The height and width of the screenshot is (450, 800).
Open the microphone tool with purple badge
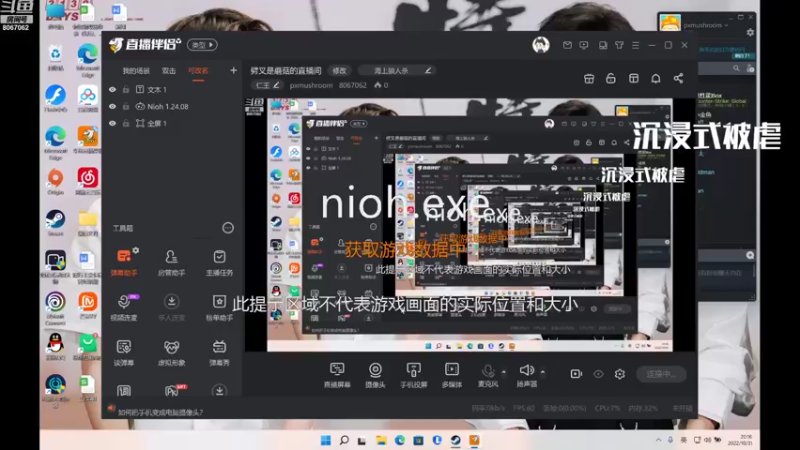(x=124, y=307)
